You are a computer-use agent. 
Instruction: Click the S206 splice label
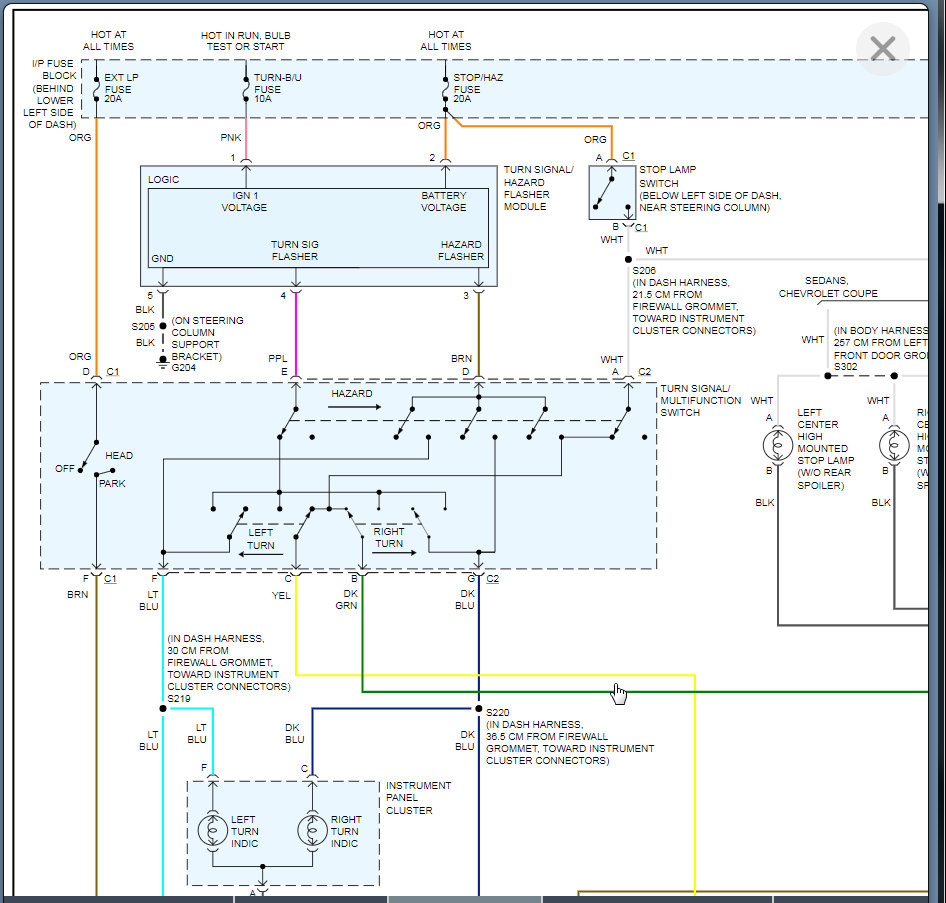644,271
